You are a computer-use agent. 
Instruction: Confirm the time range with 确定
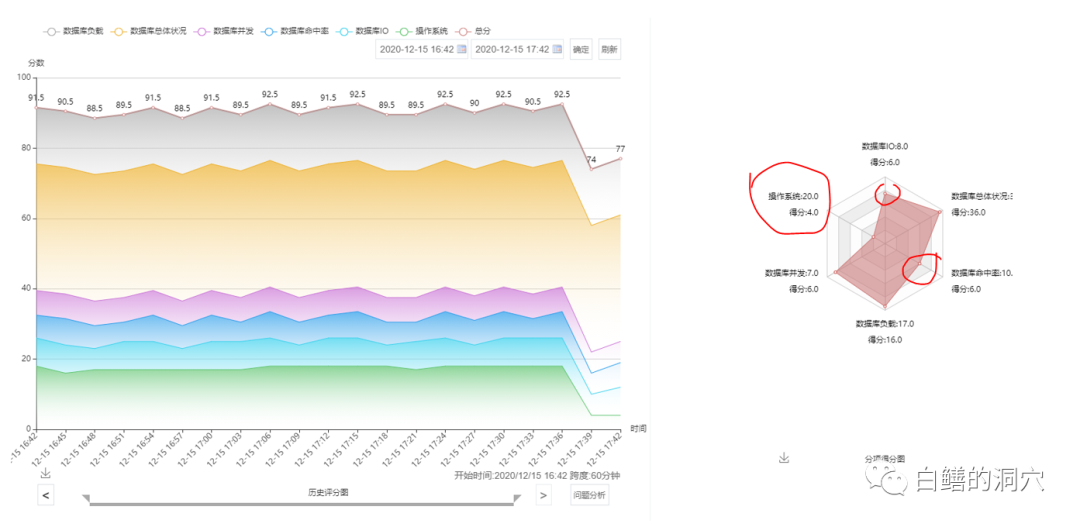pyautogui.click(x=581, y=49)
